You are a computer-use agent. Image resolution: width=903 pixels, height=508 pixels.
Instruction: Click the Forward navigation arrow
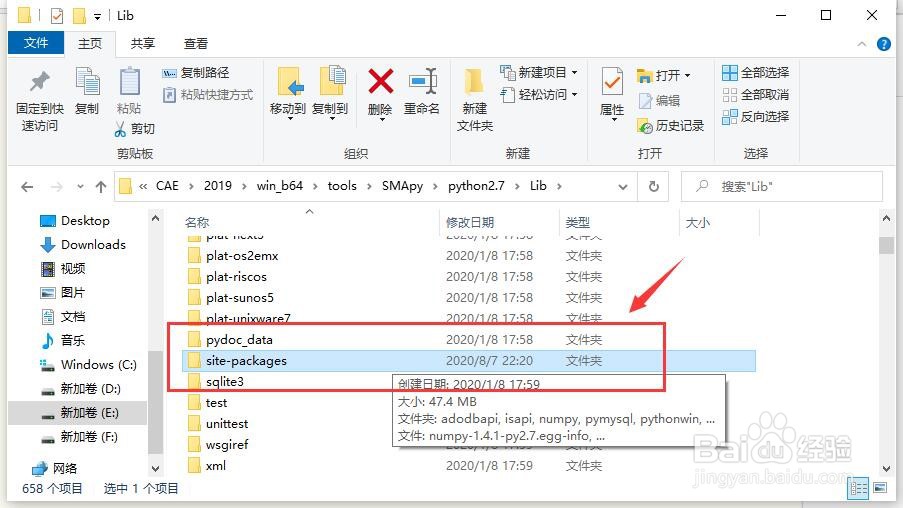[x=56, y=187]
